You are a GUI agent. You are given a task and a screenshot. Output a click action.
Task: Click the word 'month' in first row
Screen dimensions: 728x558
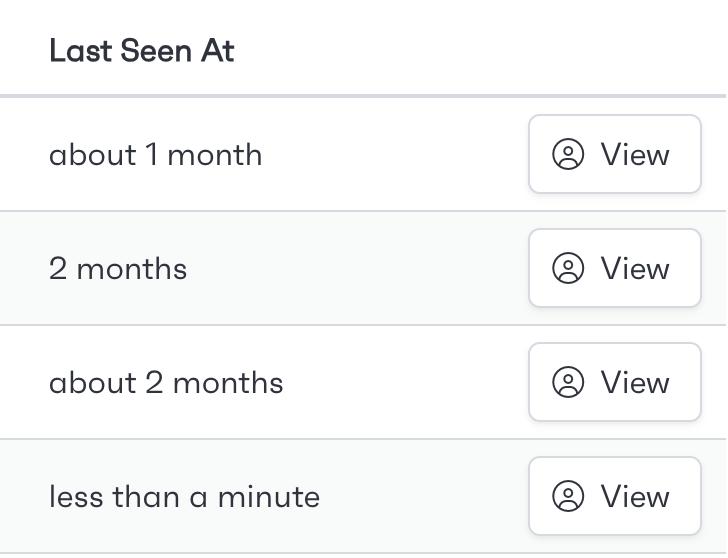pos(215,155)
